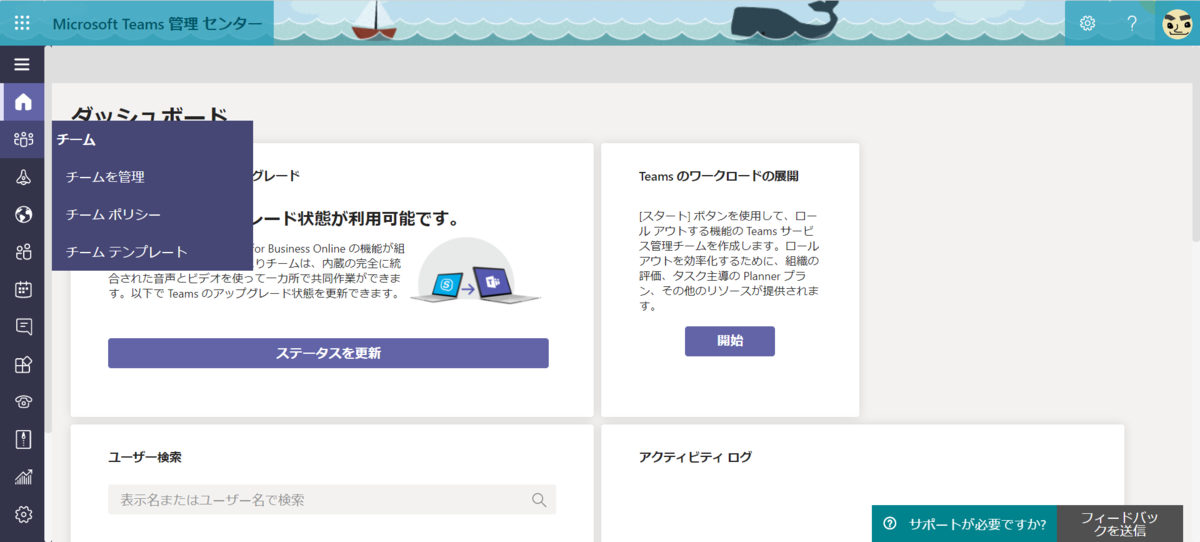The image size is (1200, 542).
Task: Click Microsoft Teams 管理センター title
Action: [158, 23]
